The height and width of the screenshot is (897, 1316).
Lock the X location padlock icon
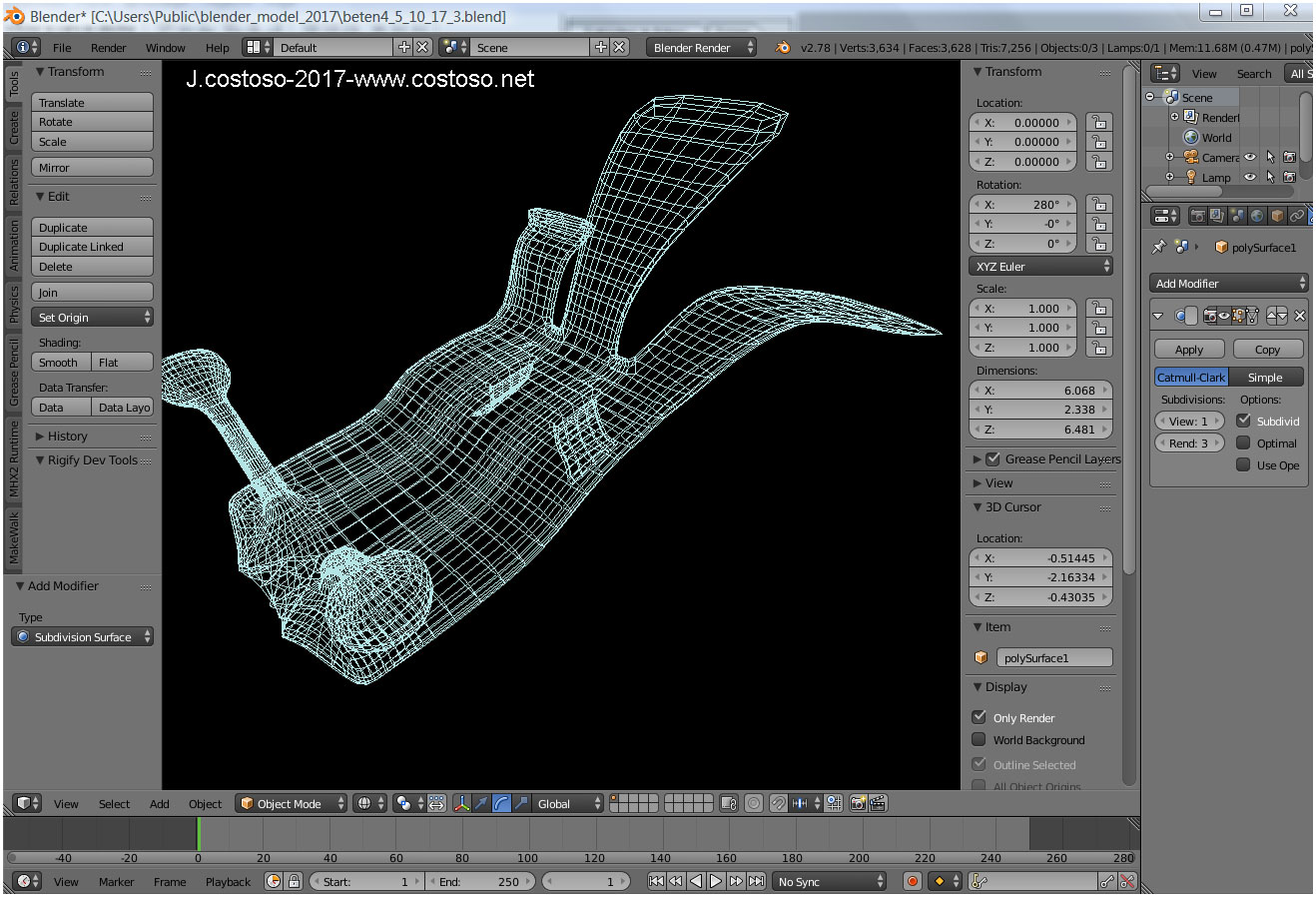point(1098,123)
